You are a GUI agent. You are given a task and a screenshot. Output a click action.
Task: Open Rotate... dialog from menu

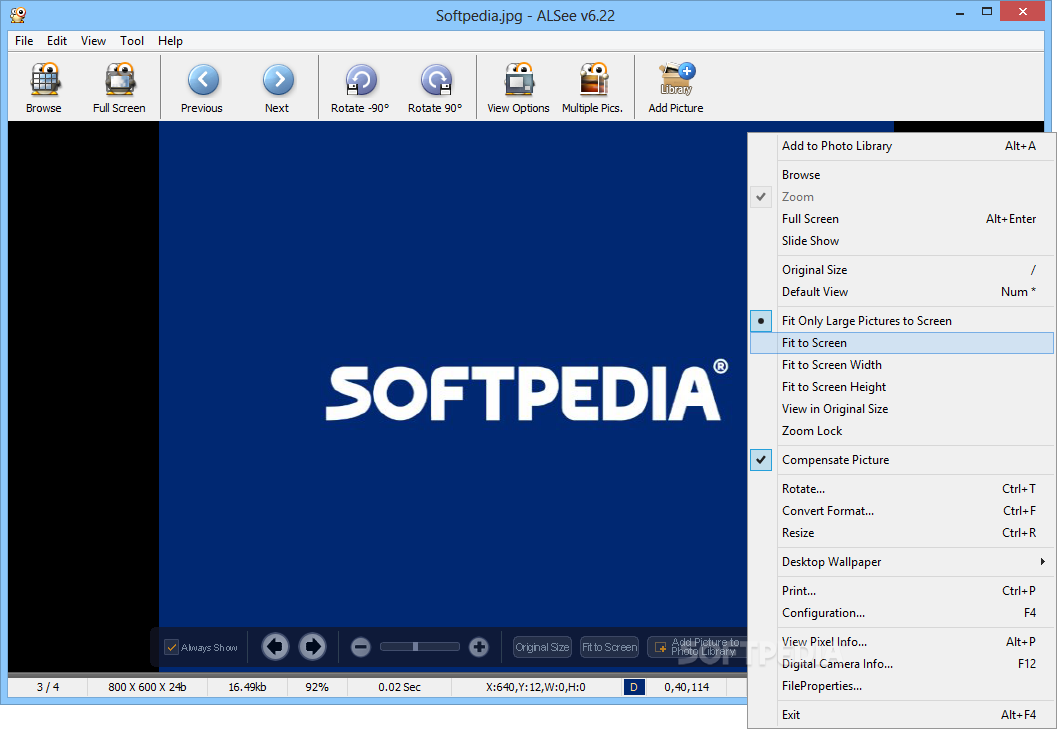pyautogui.click(x=901, y=489)
